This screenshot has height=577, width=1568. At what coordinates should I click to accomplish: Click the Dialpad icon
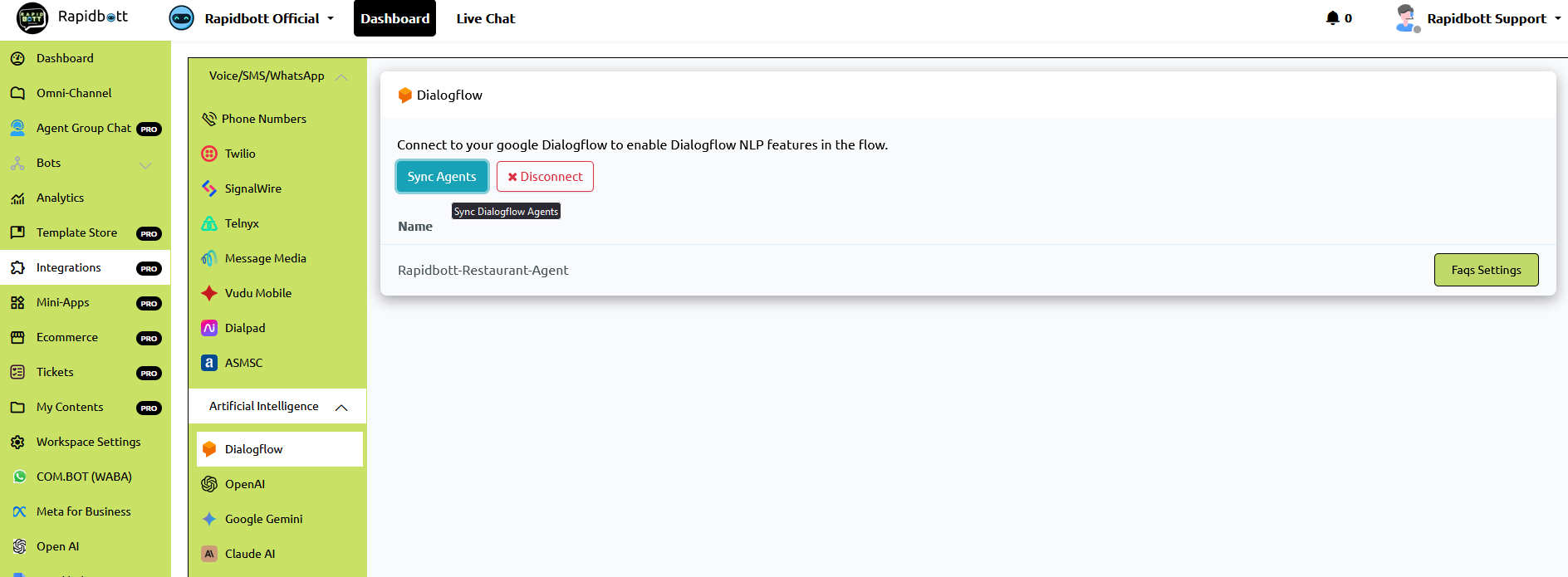pos(209,328)
